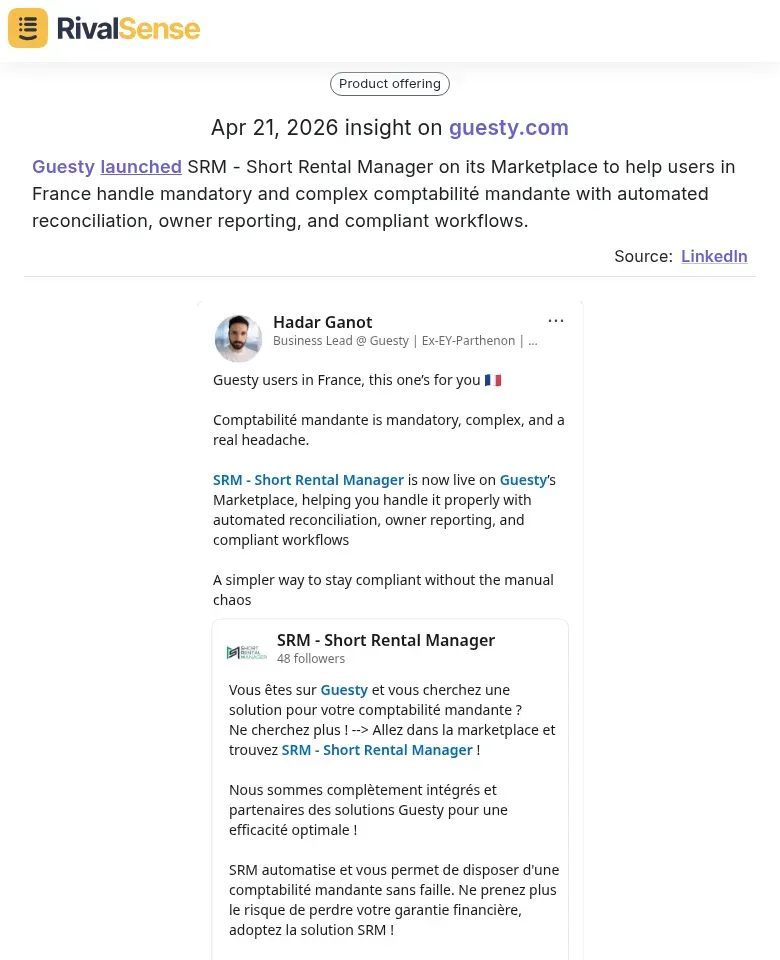Open the LinkedIn source link
Screen dimensions: 780x960
714,256
